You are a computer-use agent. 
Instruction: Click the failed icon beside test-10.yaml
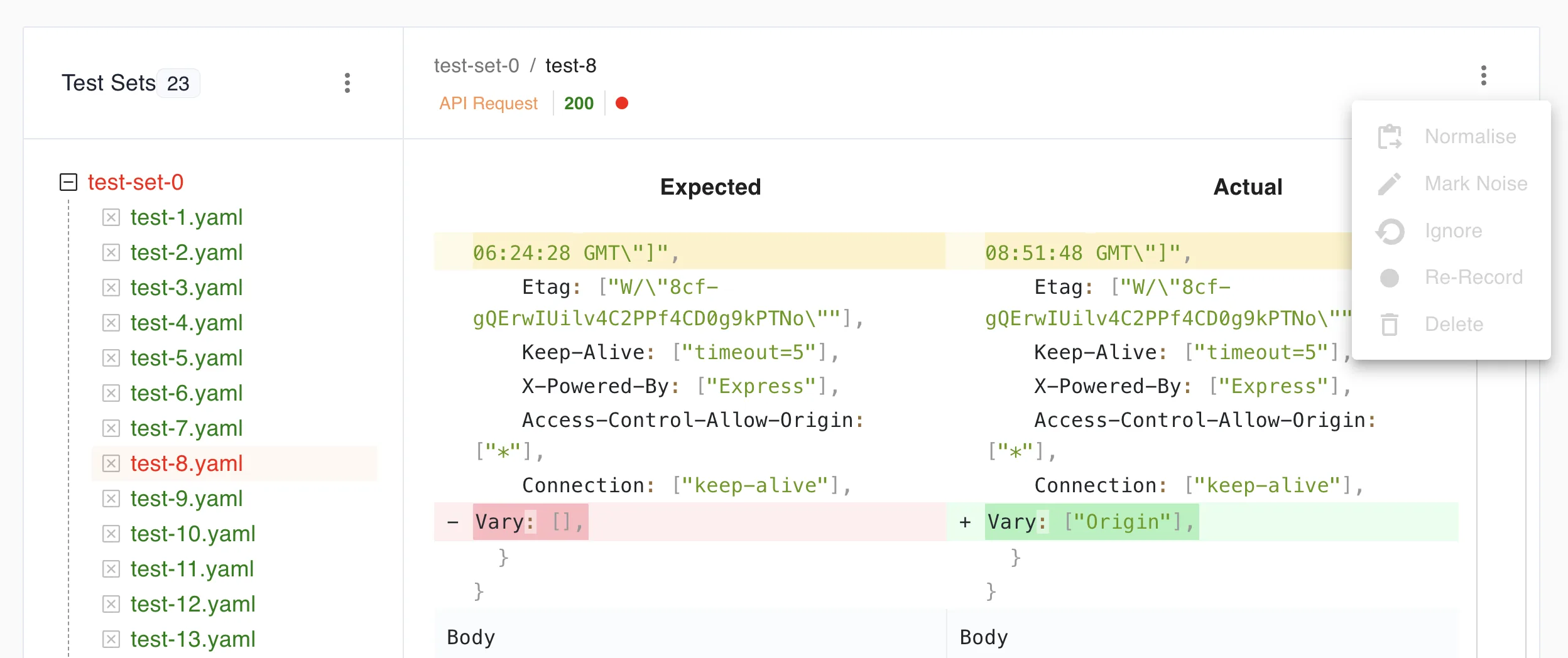111,534
